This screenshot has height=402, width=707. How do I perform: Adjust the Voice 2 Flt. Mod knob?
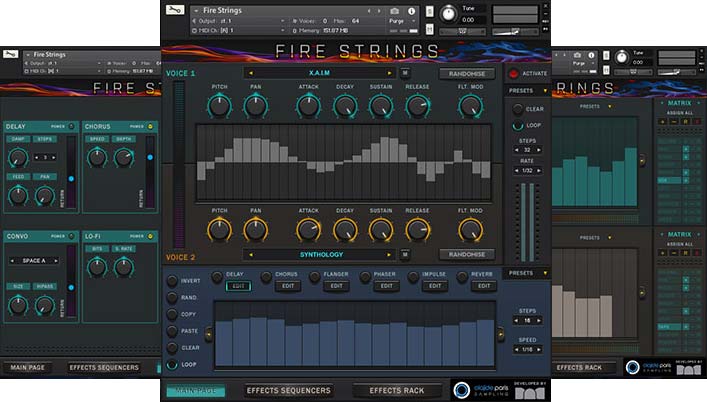click(x=470, y=230)
